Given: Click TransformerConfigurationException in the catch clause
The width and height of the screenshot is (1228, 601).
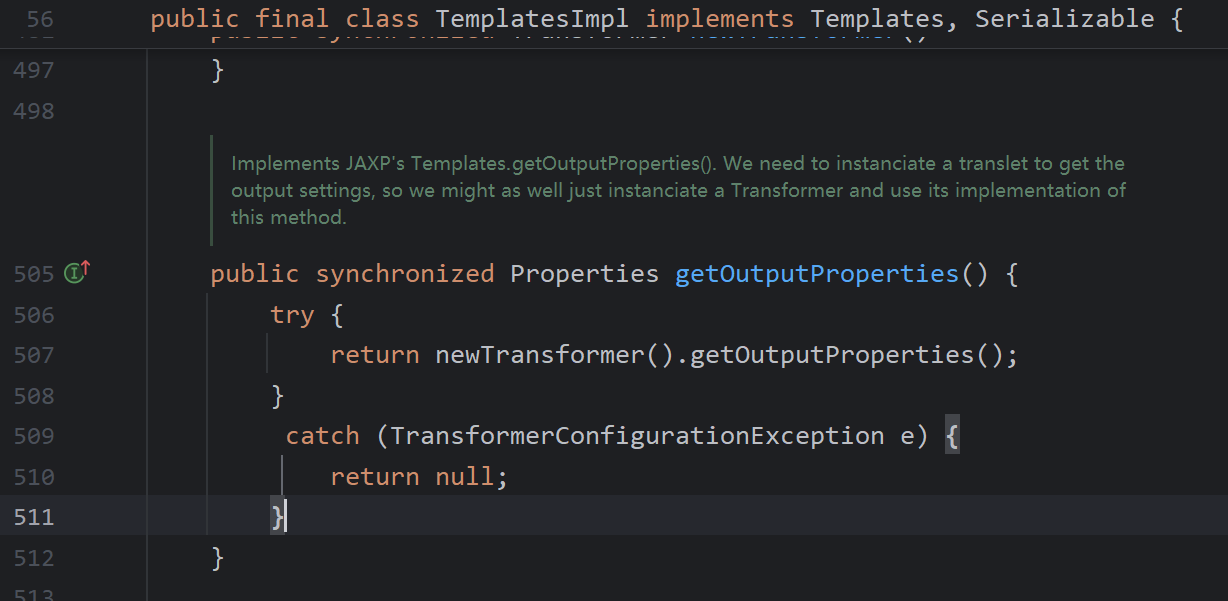Looking at the screenshot, I should (637, 436).
